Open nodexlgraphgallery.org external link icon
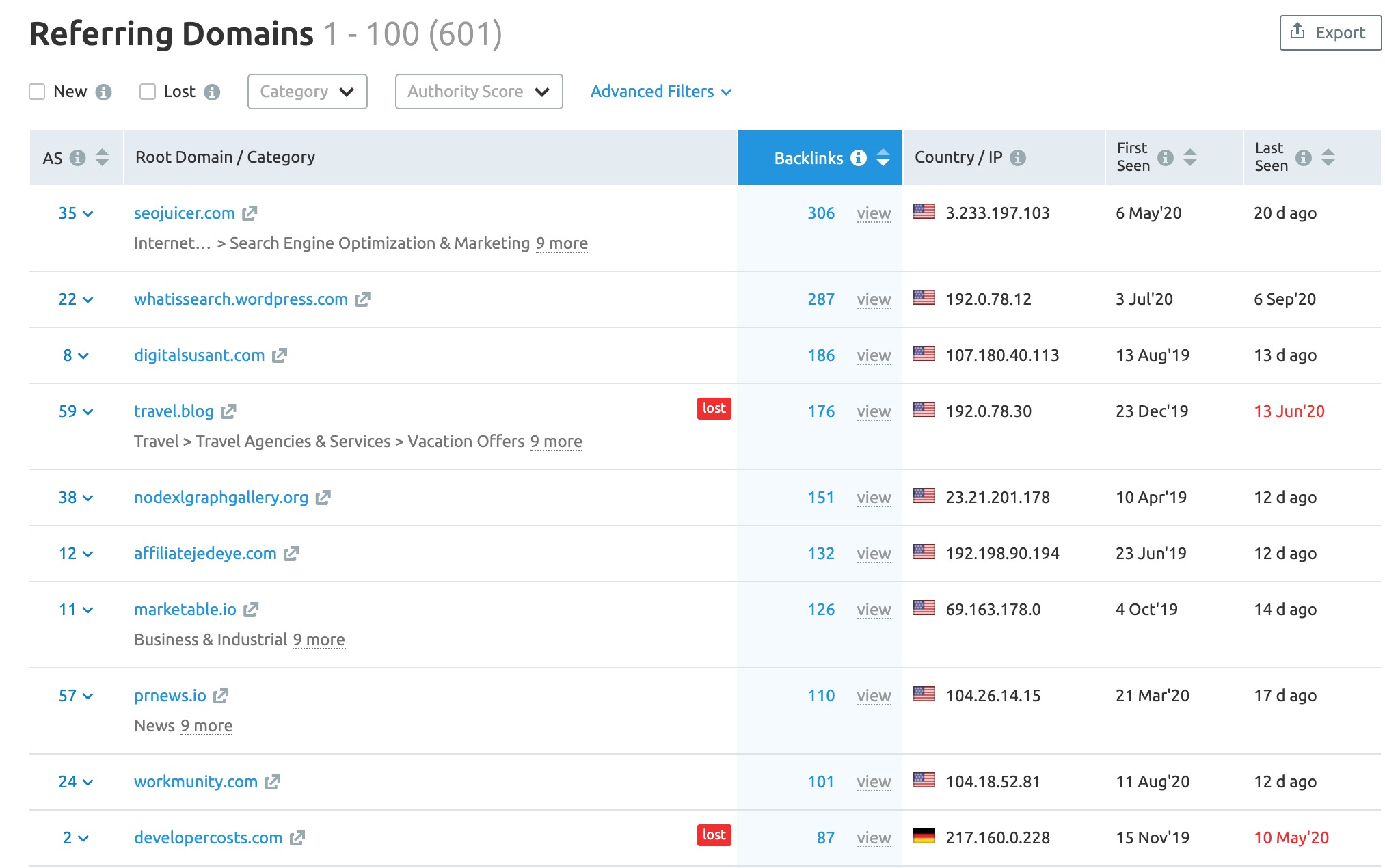 pyautogui.click(x=323, y=498)
